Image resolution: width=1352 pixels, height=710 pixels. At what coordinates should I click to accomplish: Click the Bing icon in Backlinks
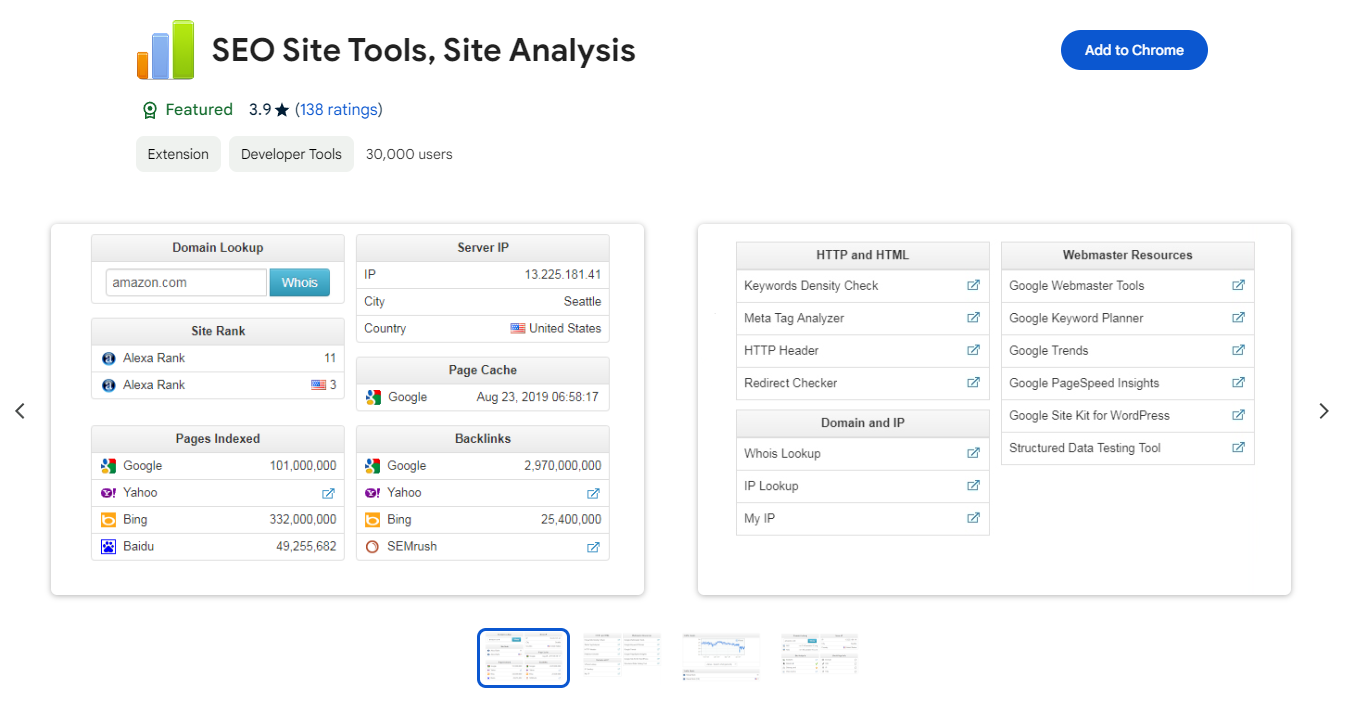373,520
